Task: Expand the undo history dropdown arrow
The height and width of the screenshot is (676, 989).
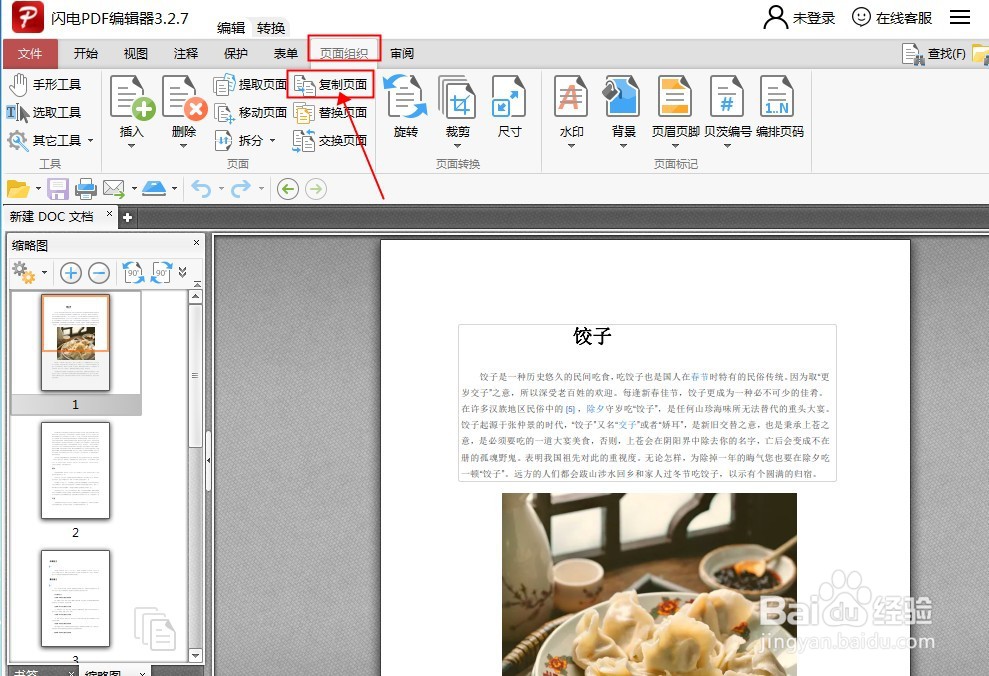Action: coord(221,189)
